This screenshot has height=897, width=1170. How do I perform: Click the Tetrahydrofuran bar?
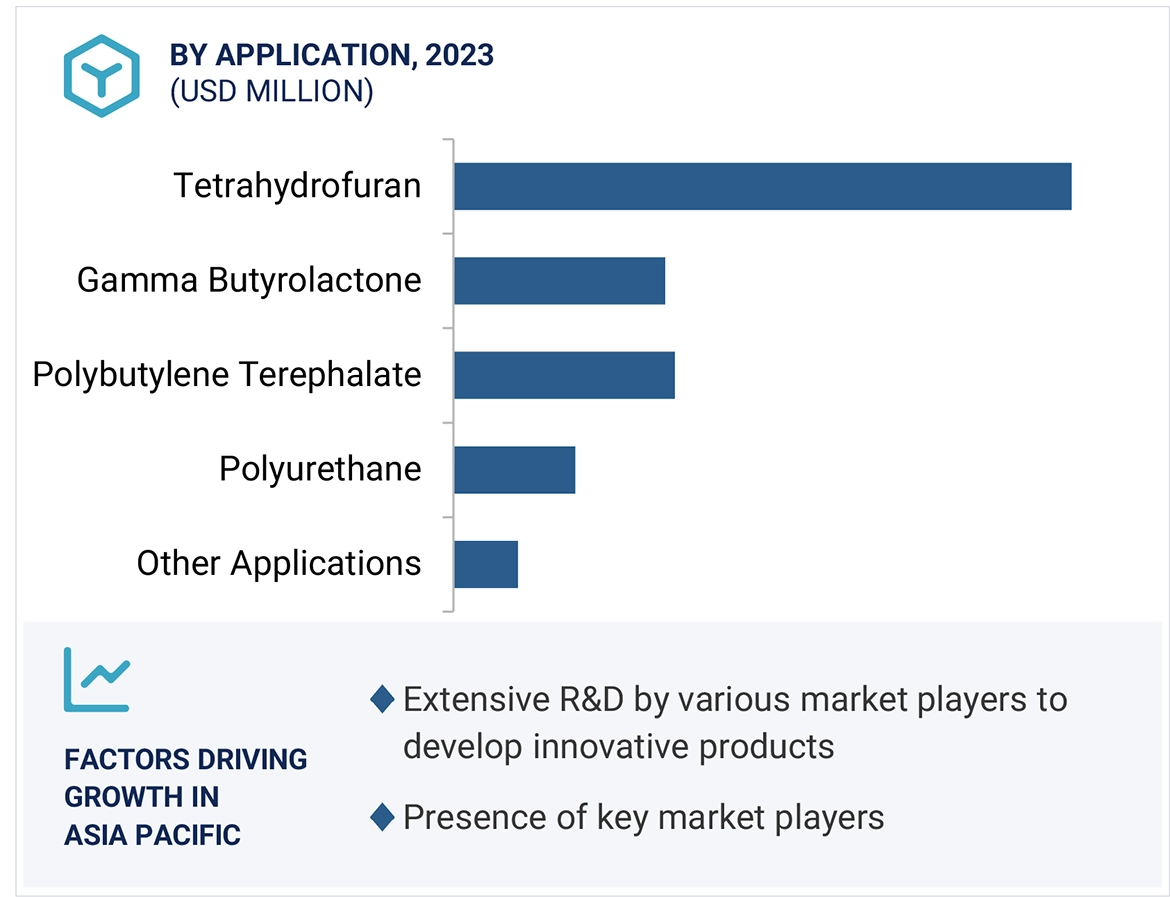tap(762, 186)
